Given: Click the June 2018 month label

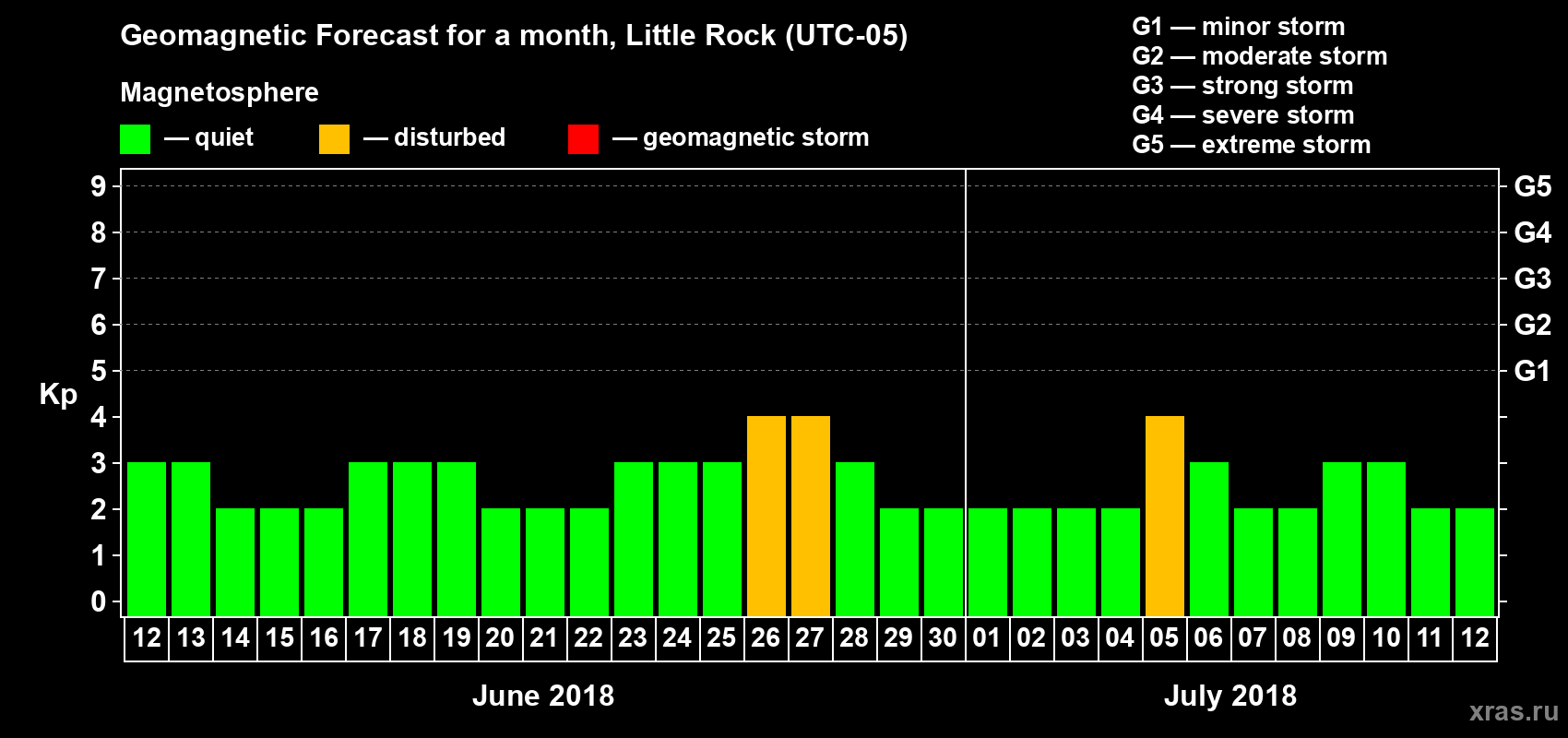Looking at the screenshot, I should click(543, 696).
